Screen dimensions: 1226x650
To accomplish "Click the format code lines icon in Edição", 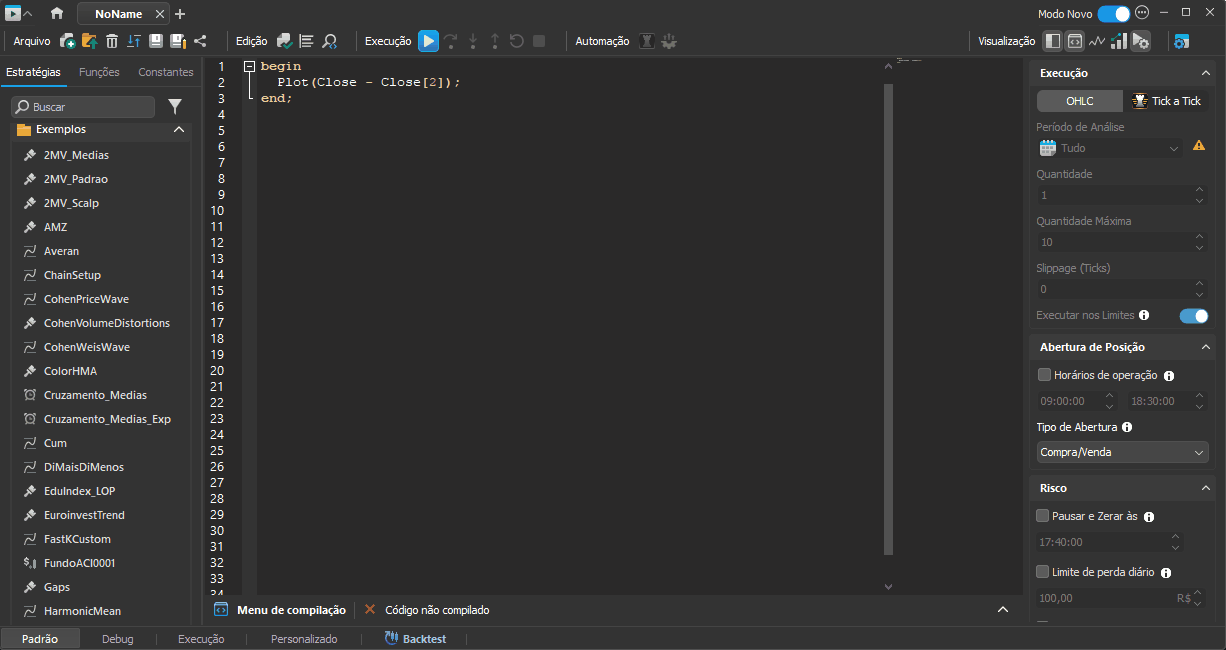I will pyautogui.click(x=306, y=41).
